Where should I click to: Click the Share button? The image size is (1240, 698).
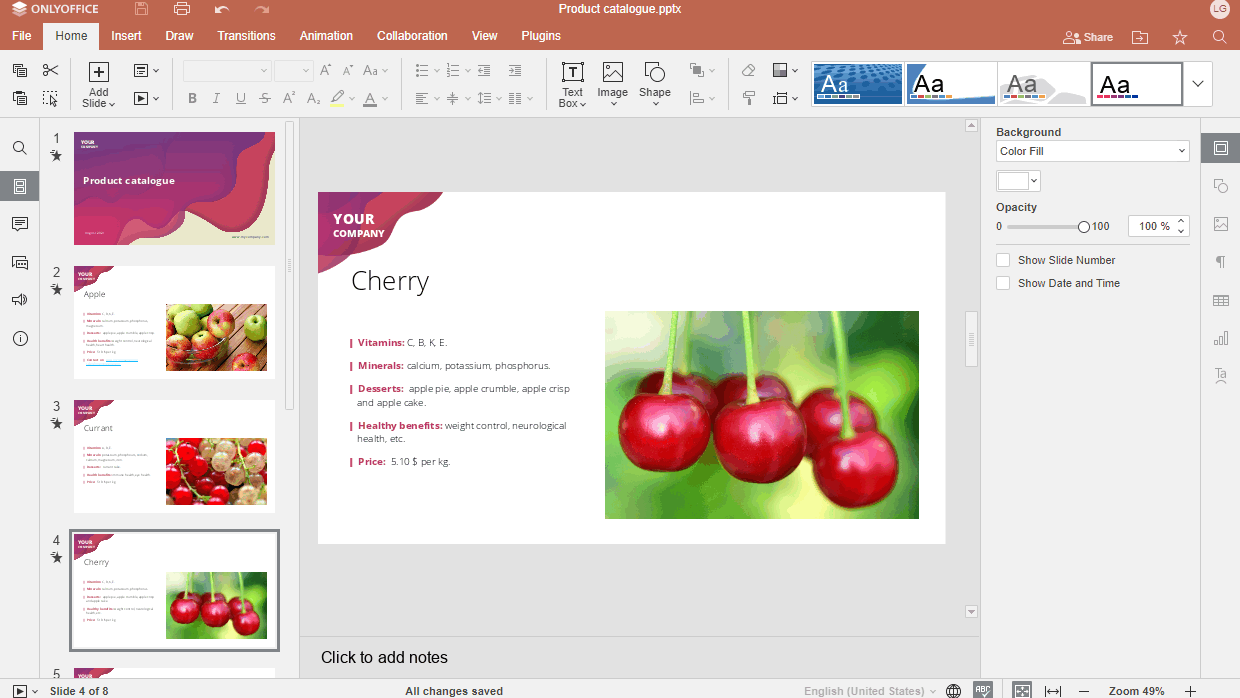(1088, 37)
